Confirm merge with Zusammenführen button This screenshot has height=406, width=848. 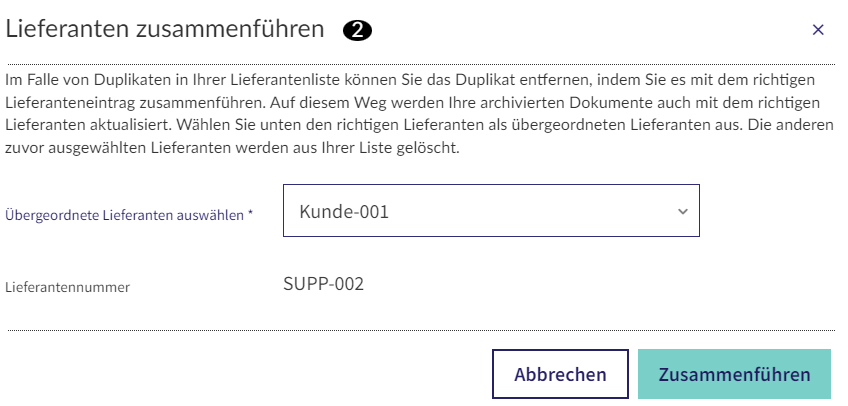(x=734, y=374)
